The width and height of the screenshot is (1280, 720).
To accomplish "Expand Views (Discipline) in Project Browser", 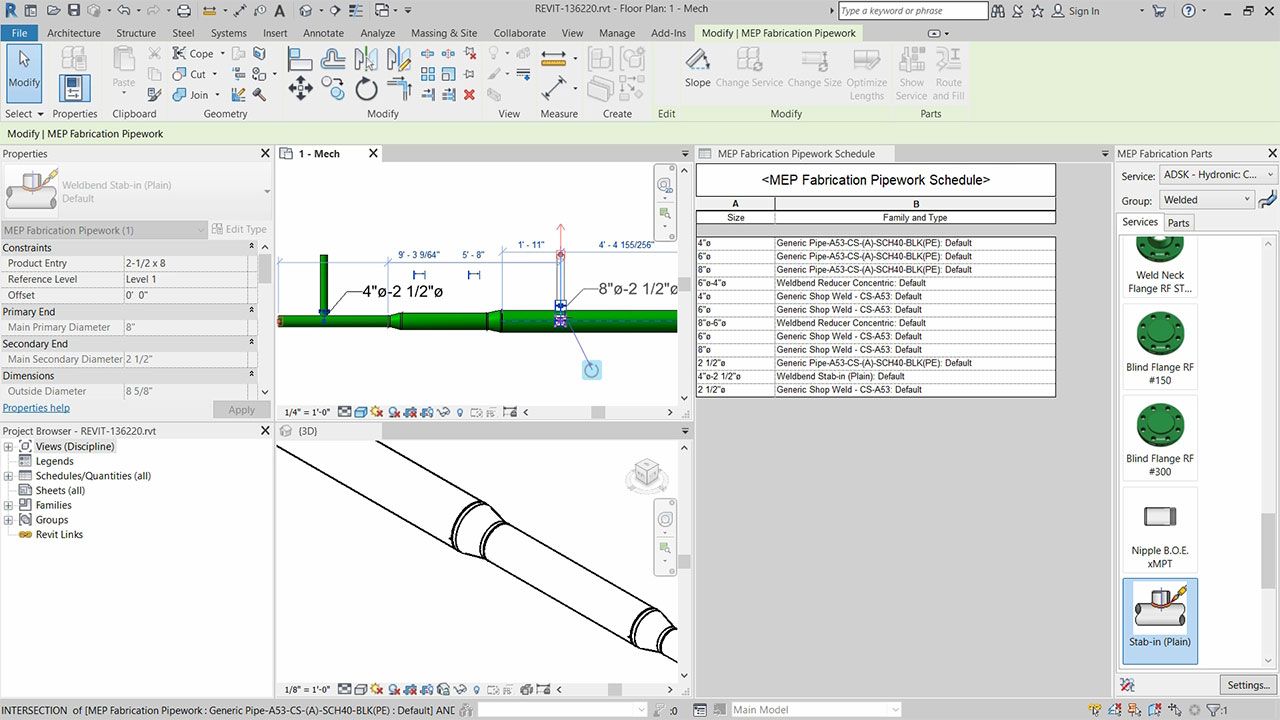I will click(8, 447).
